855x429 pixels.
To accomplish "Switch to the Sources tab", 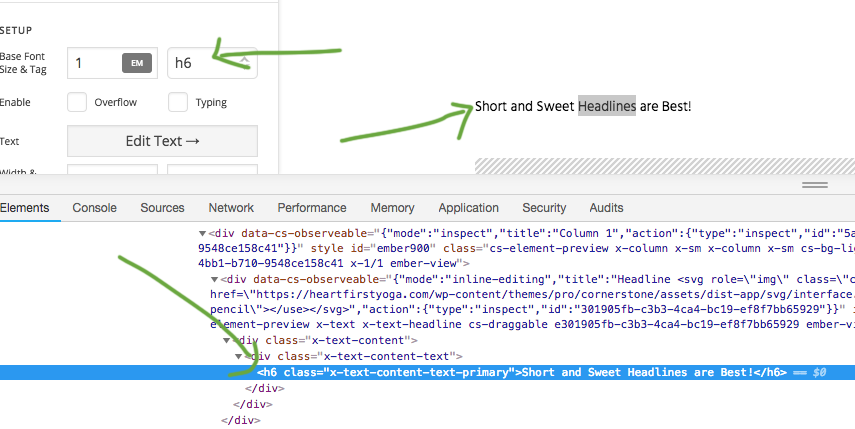I will (162, 208).
